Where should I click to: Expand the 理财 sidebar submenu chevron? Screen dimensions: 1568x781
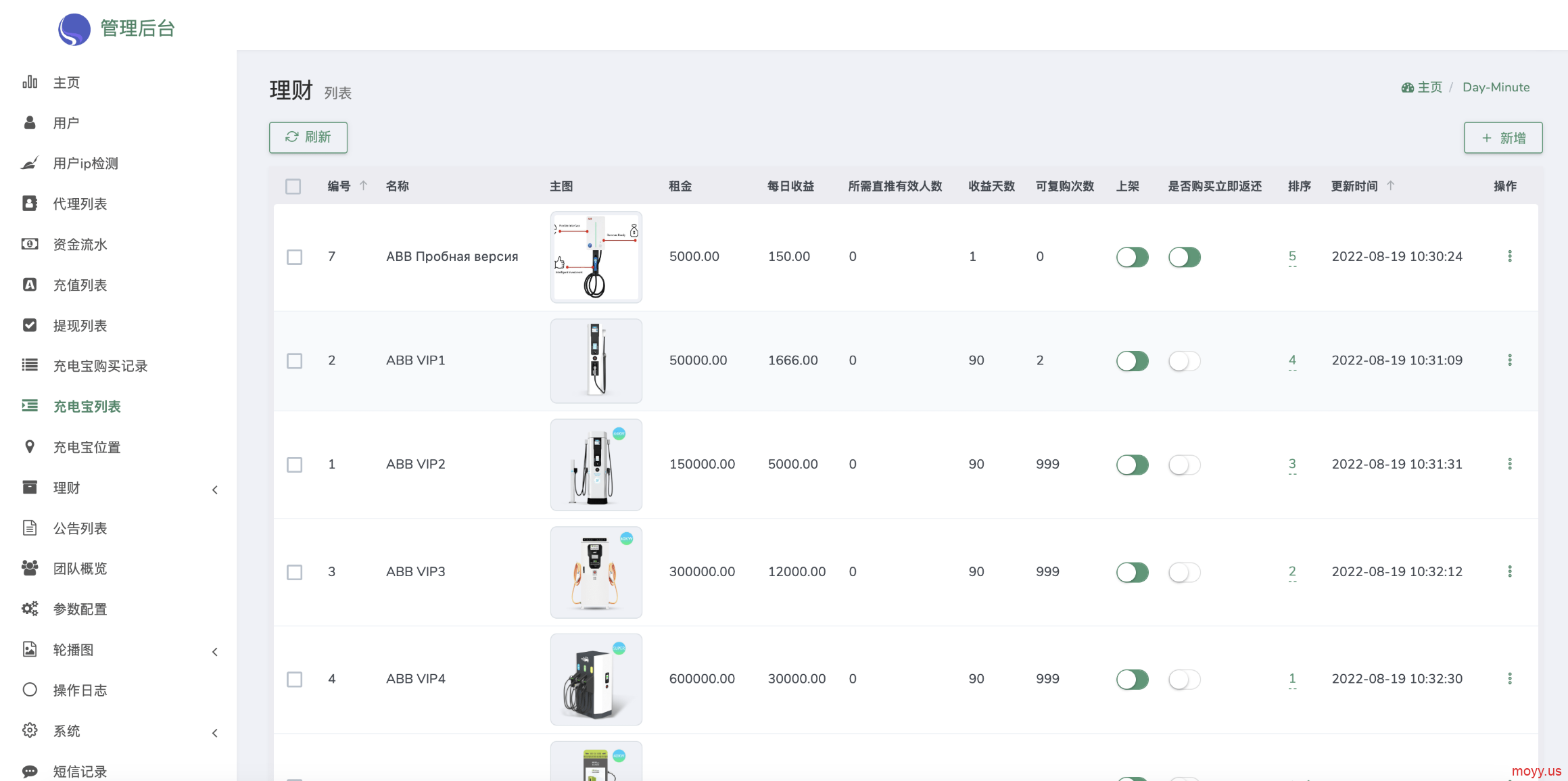click(215, 490)
